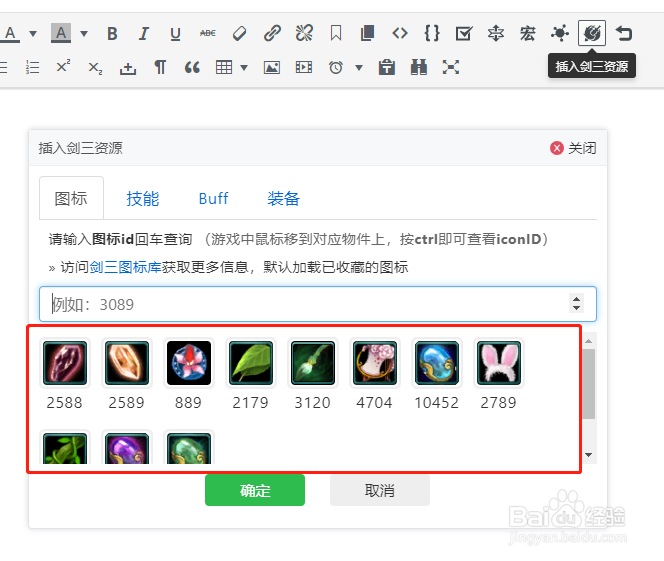Focus the icon ID input field
Screen dimensions: 664x561
pos(318,304)
